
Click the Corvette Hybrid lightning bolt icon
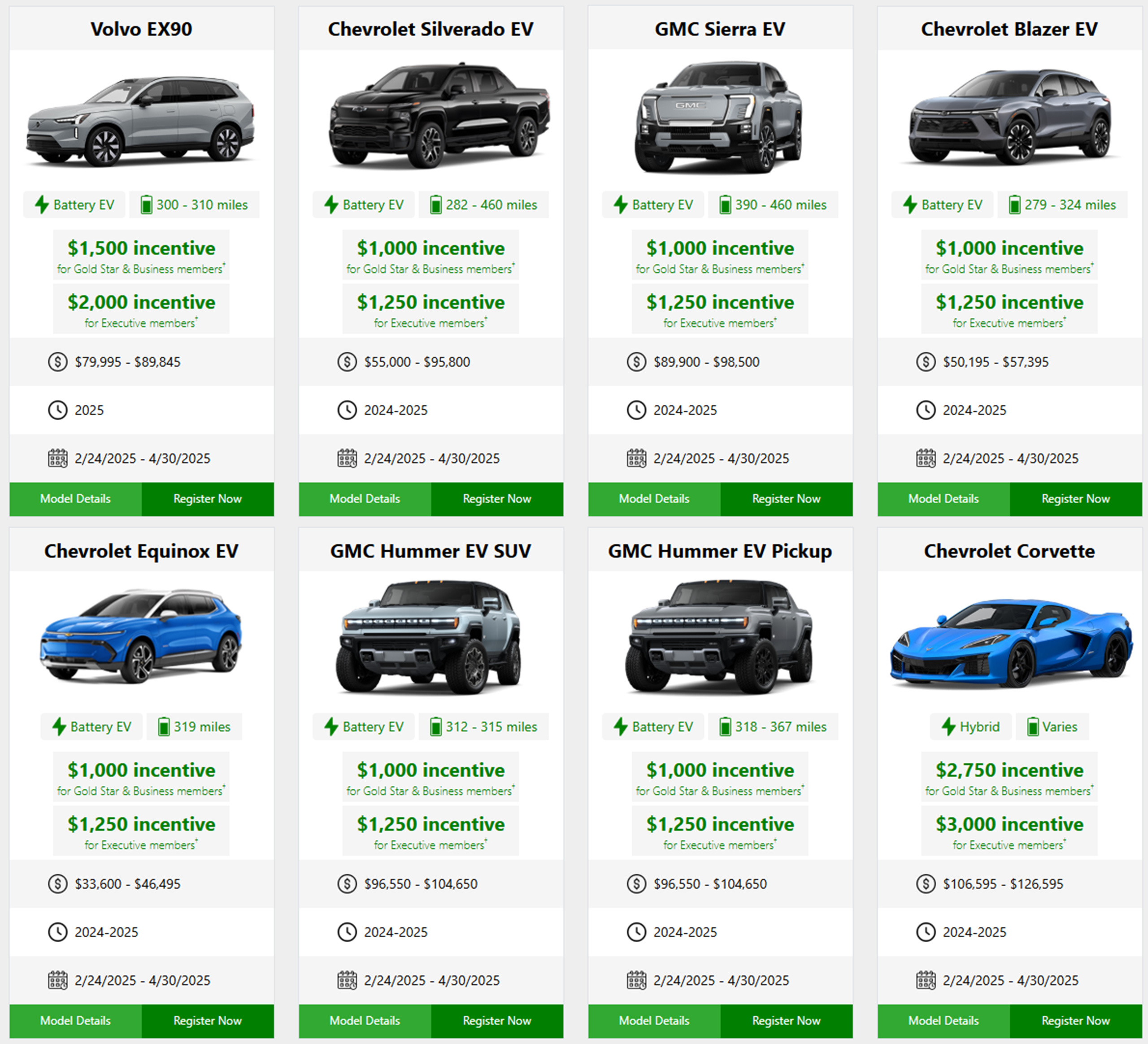948,727
